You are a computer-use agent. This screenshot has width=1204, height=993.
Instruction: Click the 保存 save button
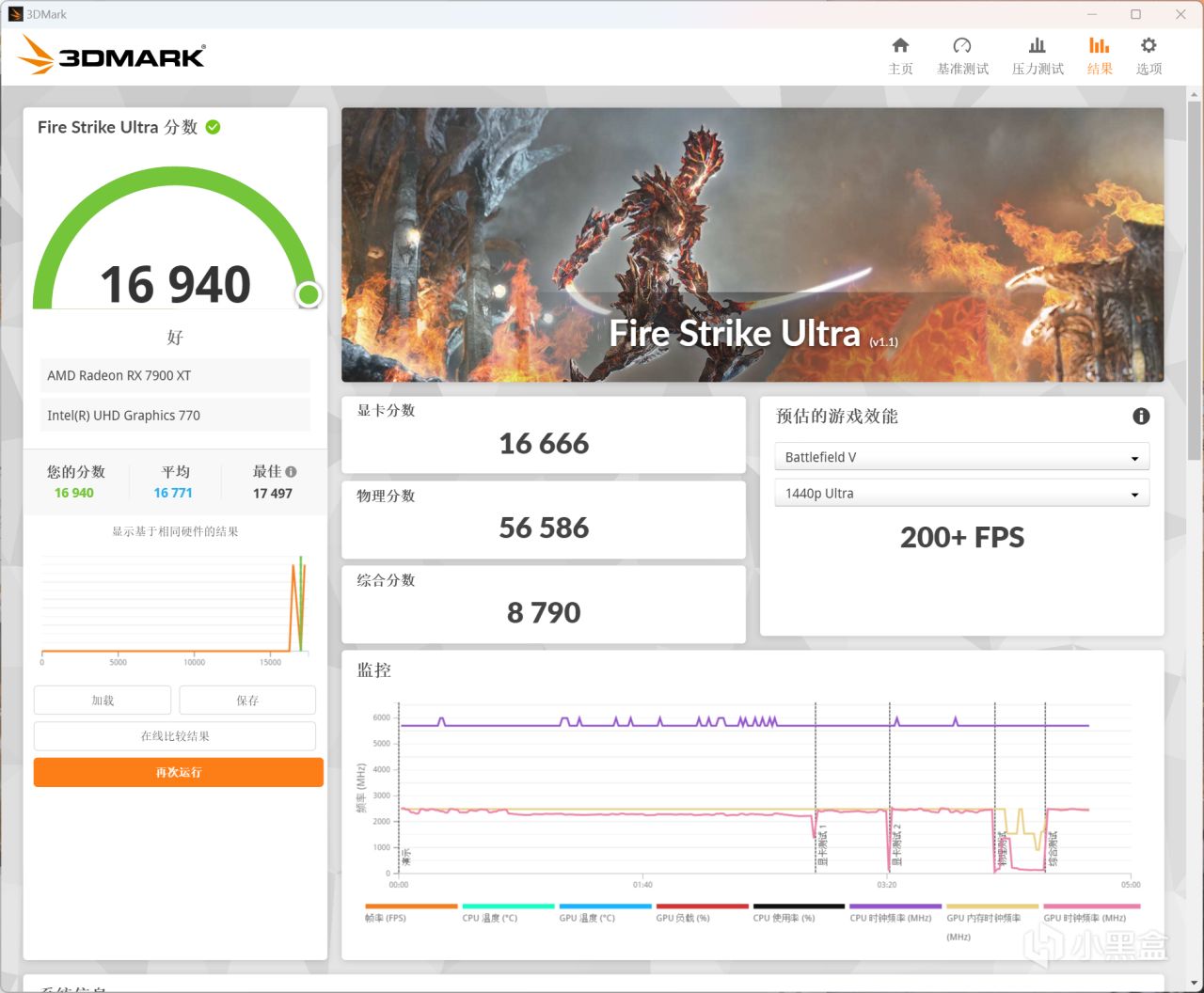(x=247, y=701)
